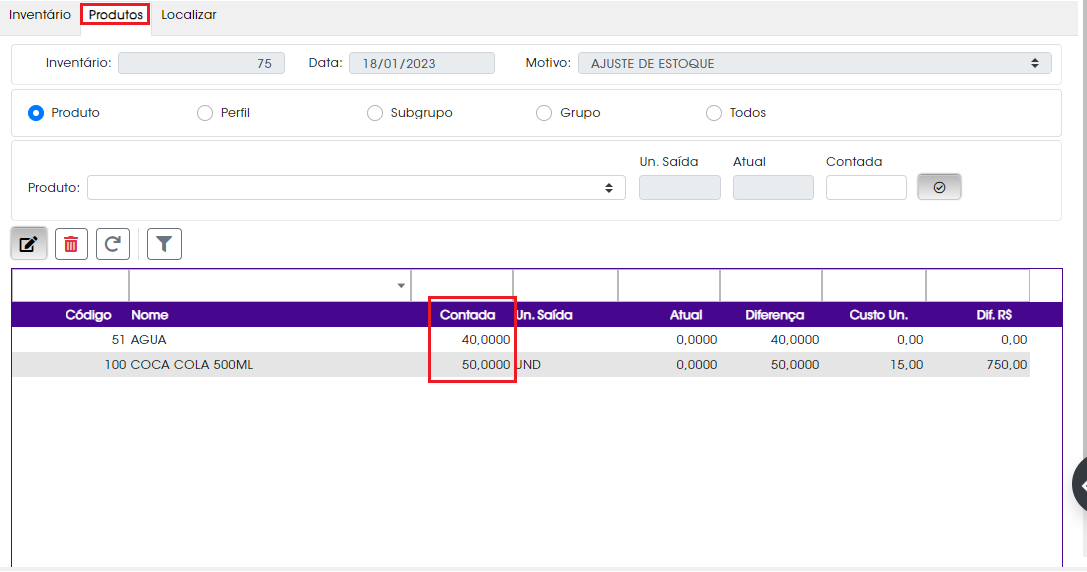The height and width of the screenshot is (572, 1087).
Task: Select the Todos radio button
Action: [713, 113]
